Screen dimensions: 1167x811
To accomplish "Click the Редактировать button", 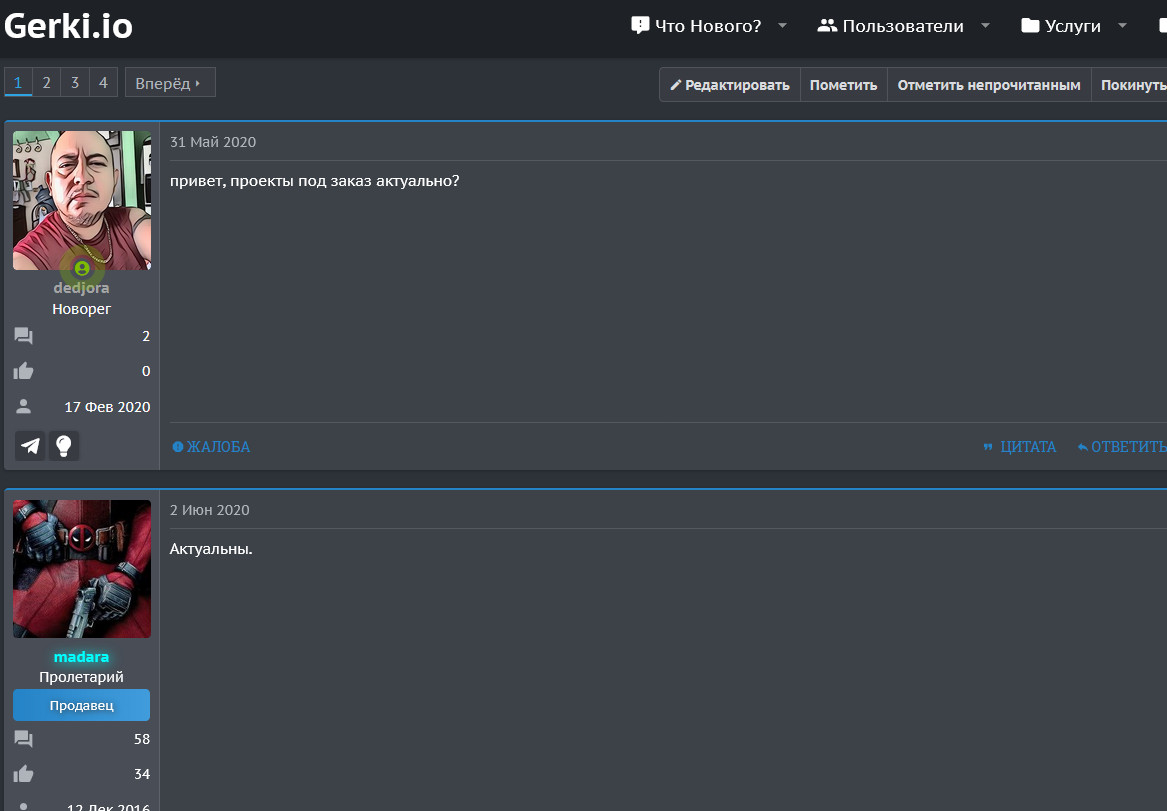I will click(x=730, y=85).
